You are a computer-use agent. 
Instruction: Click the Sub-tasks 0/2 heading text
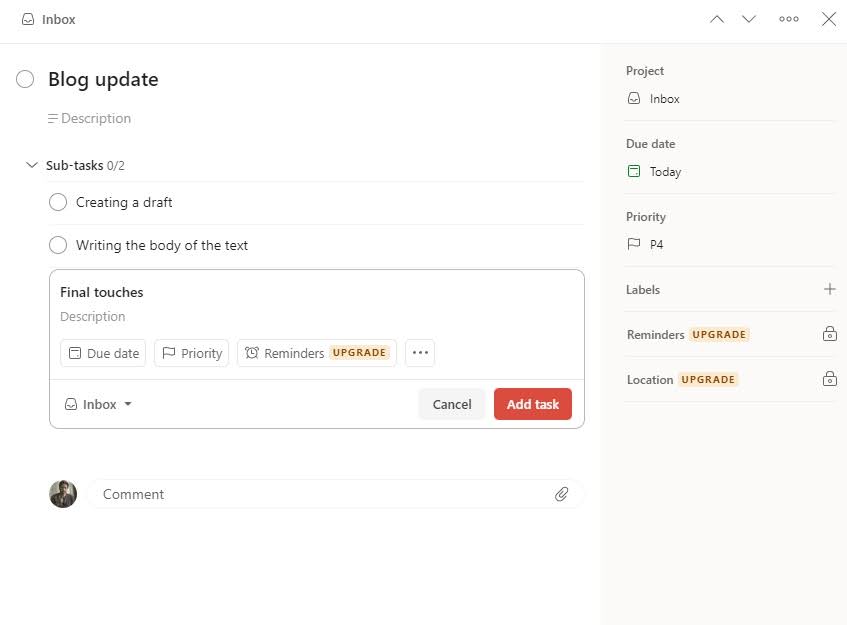(x=85, y=165)
